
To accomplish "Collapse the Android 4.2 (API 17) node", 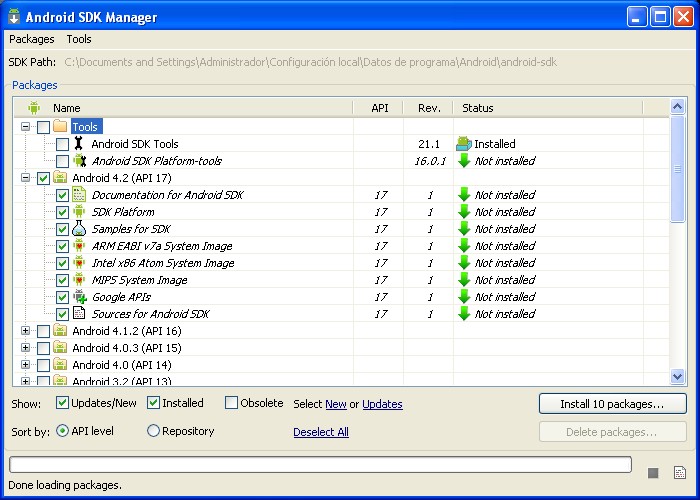I will [25, 178].
